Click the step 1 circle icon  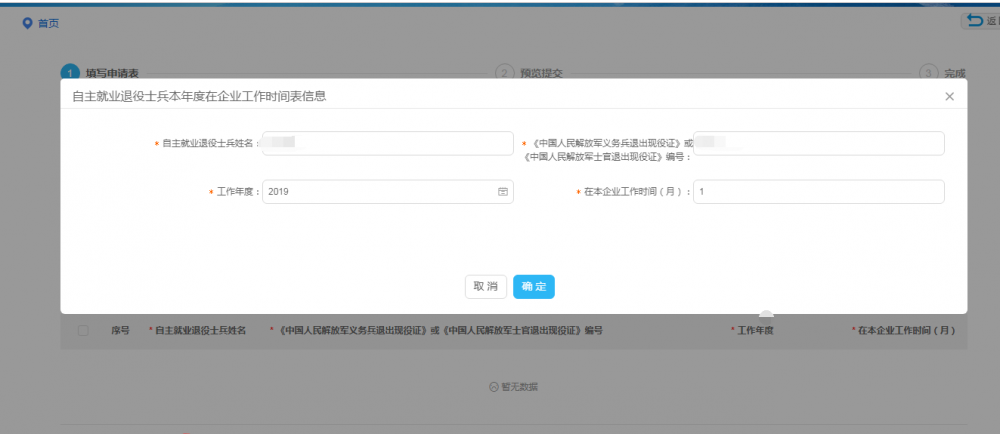(x=70, y=73)
